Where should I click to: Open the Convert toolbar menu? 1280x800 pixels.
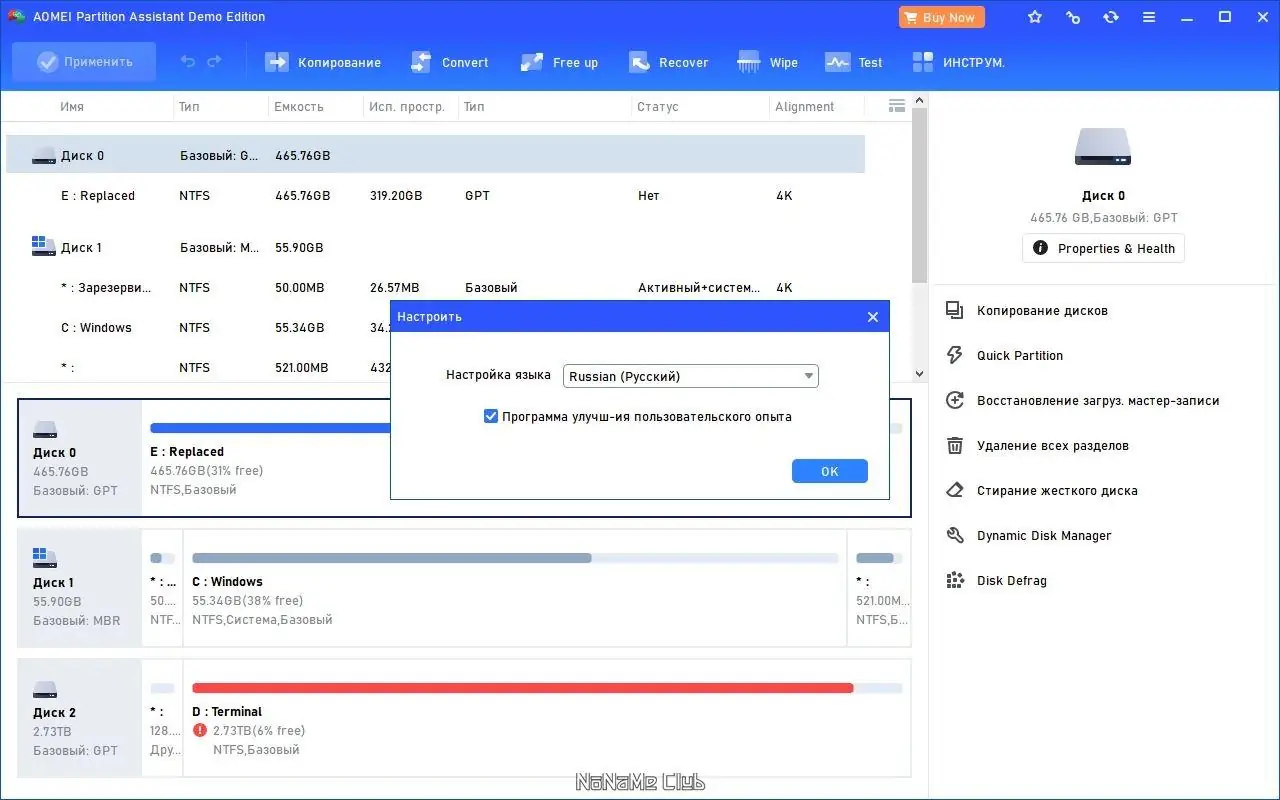[x=450, y=62]
